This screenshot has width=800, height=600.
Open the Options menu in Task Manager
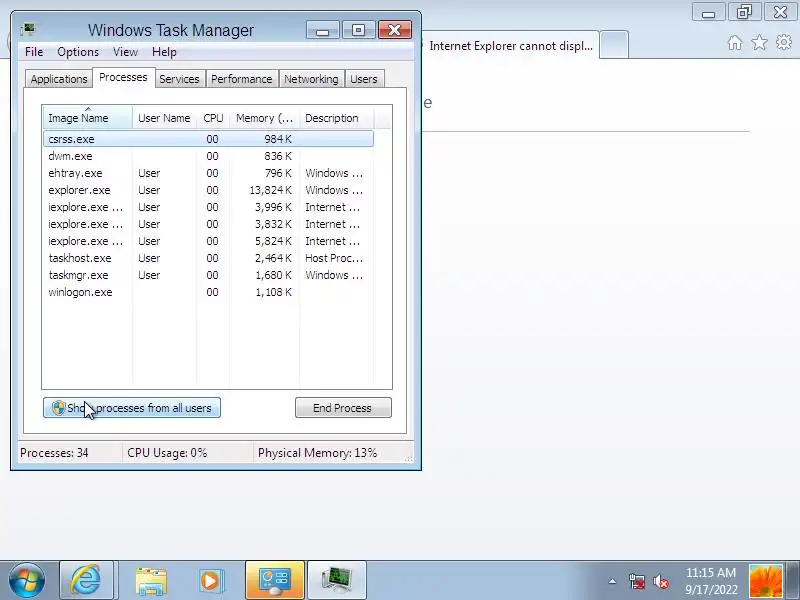click(78, 52)
